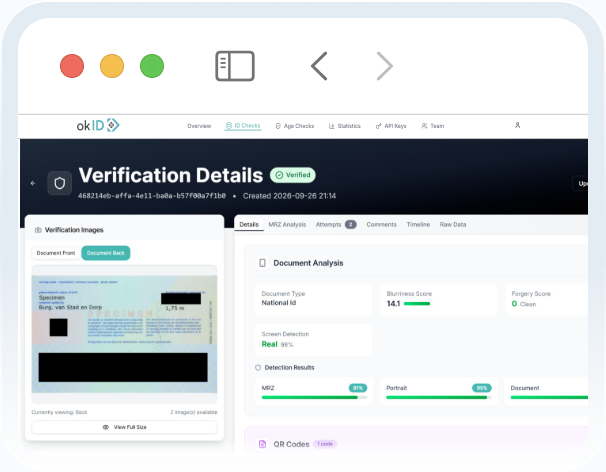This screenshot has height=472, width=606.
Task: Click the document back image preview
Action: point(124,334)
